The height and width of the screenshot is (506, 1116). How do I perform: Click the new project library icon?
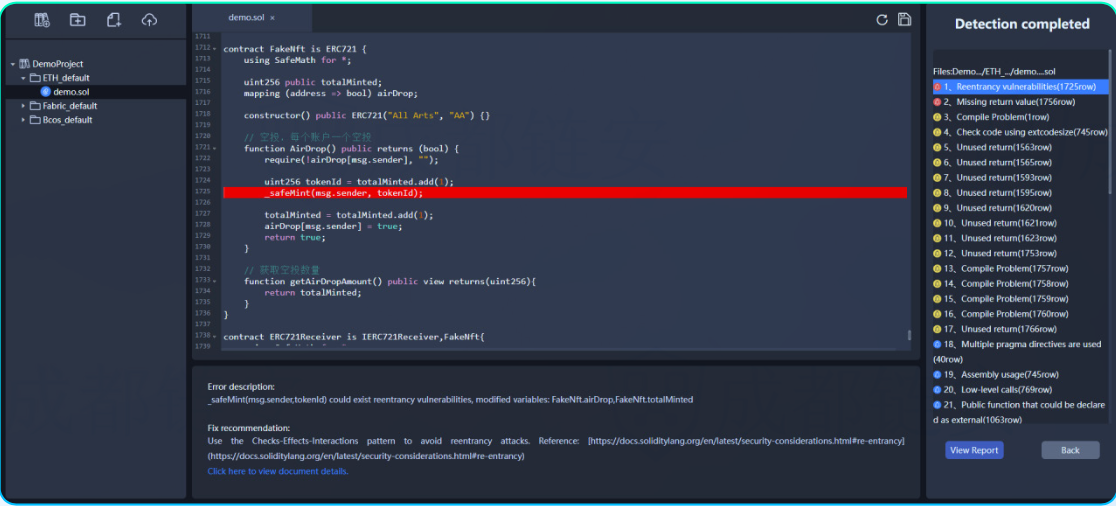click(42, 20)
